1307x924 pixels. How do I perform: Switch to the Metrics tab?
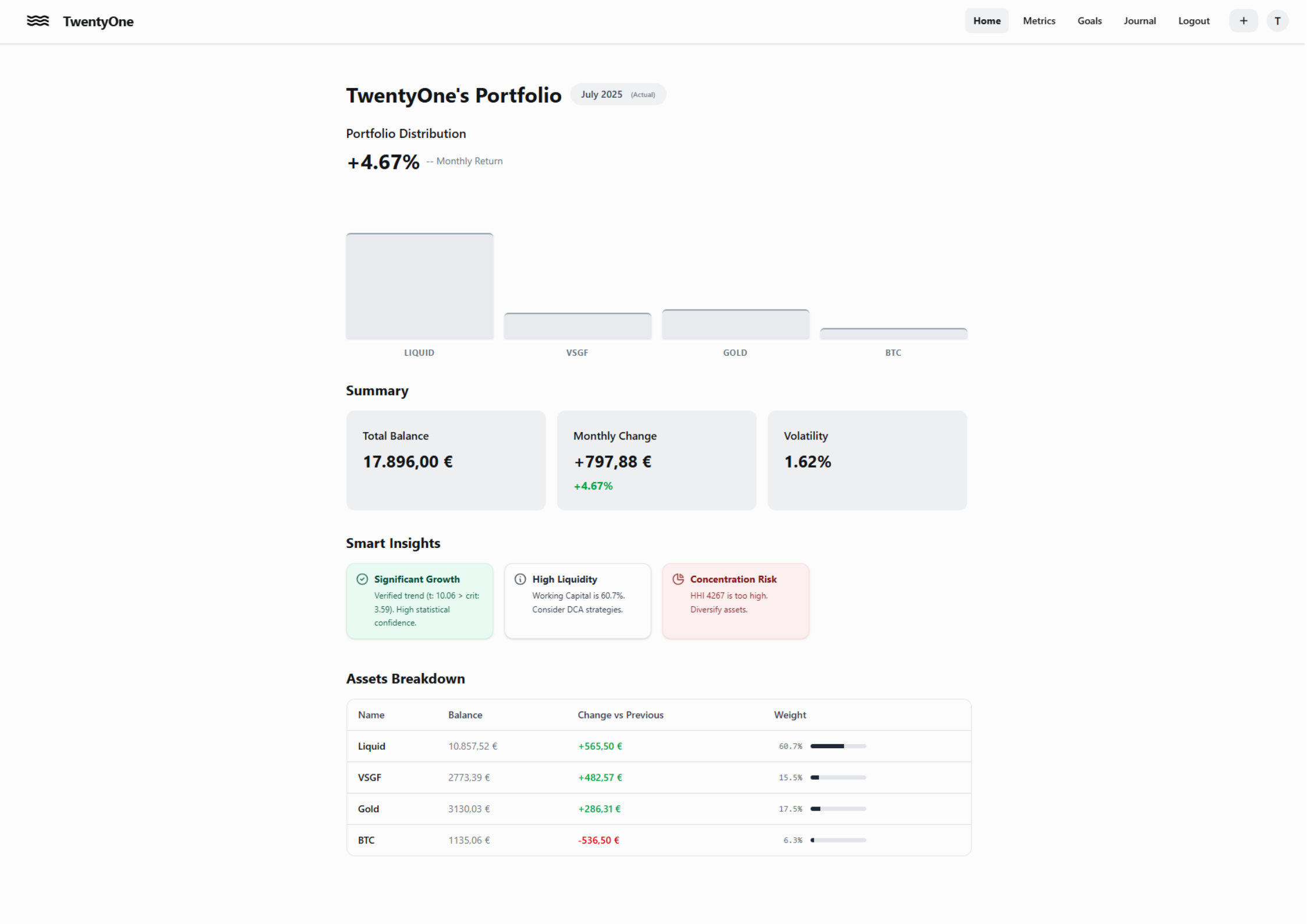click(x=1039, y=20)
